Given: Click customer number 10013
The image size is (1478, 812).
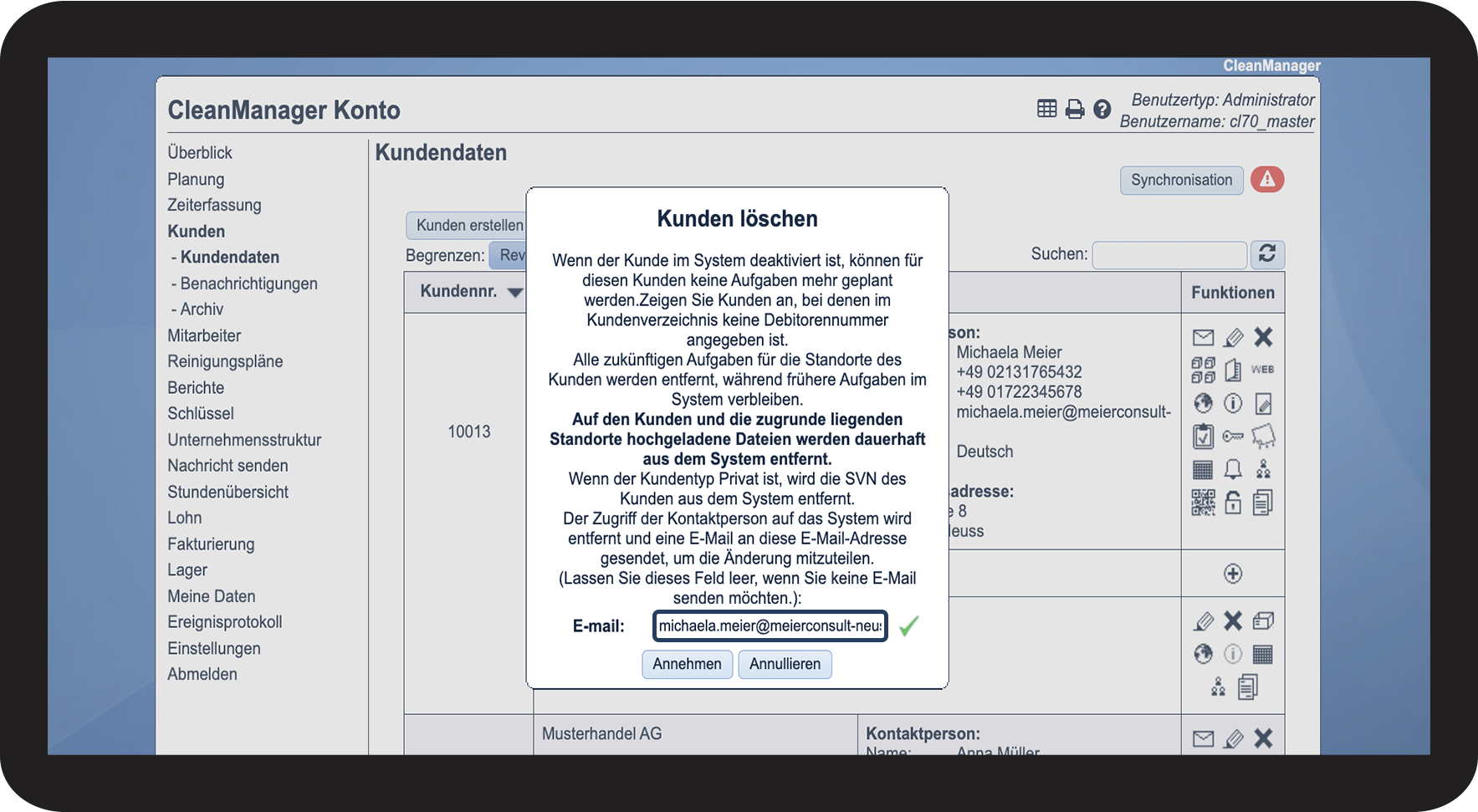Looking at the screenshot, I should coord(469,432).
